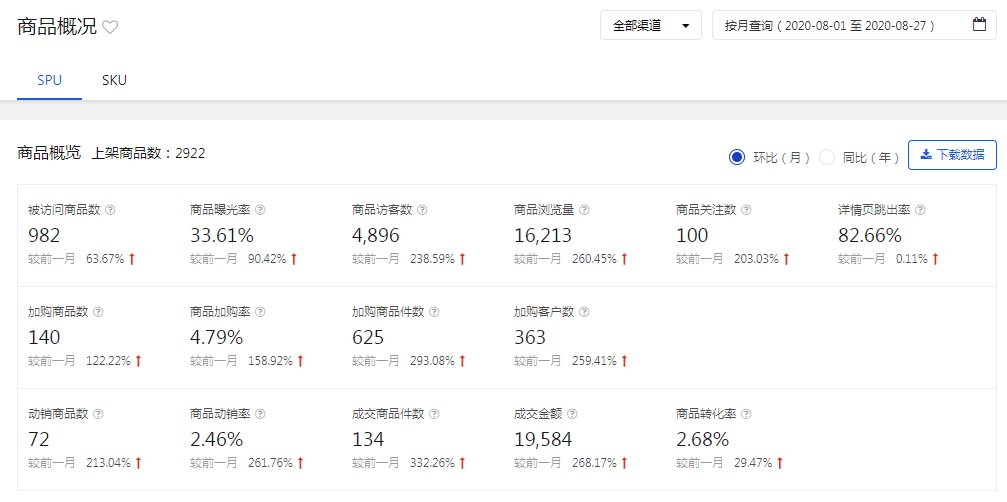Click help icon next to 被访问商品数
1007x502 pixels.
pos(111,210)
